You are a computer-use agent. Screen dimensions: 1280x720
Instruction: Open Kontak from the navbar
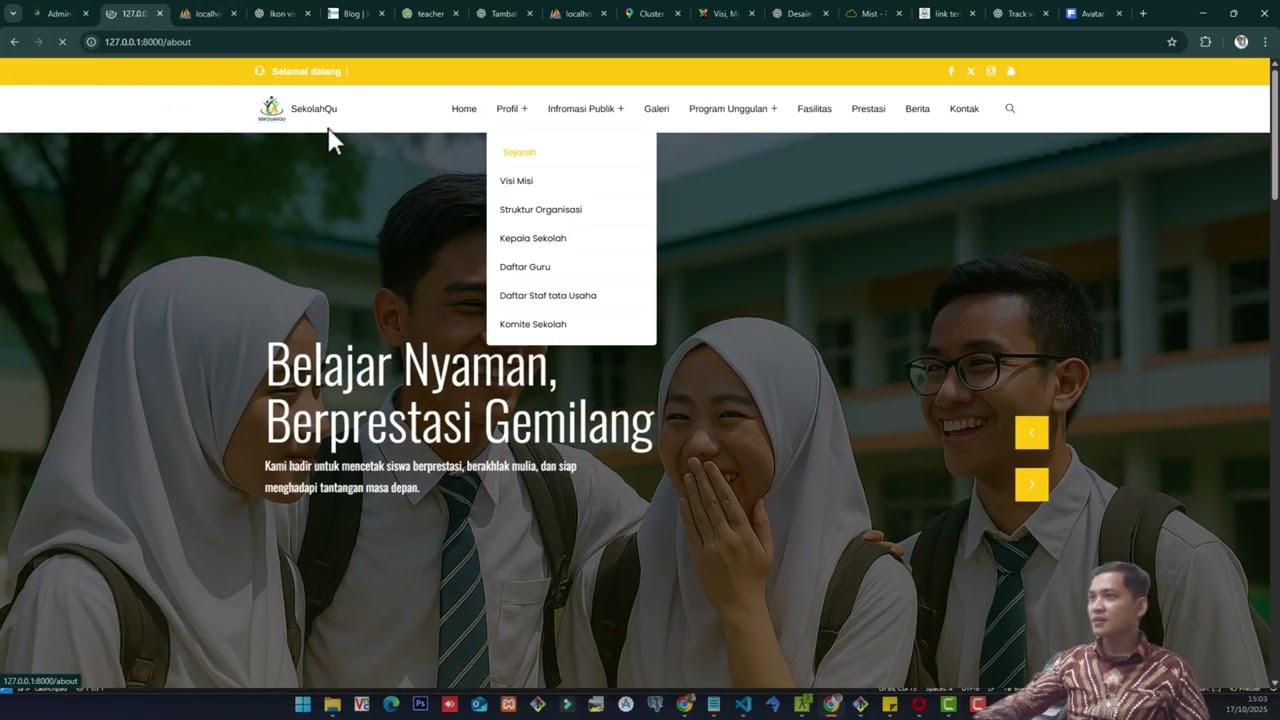pyautogui.click(x=964, y=109)
